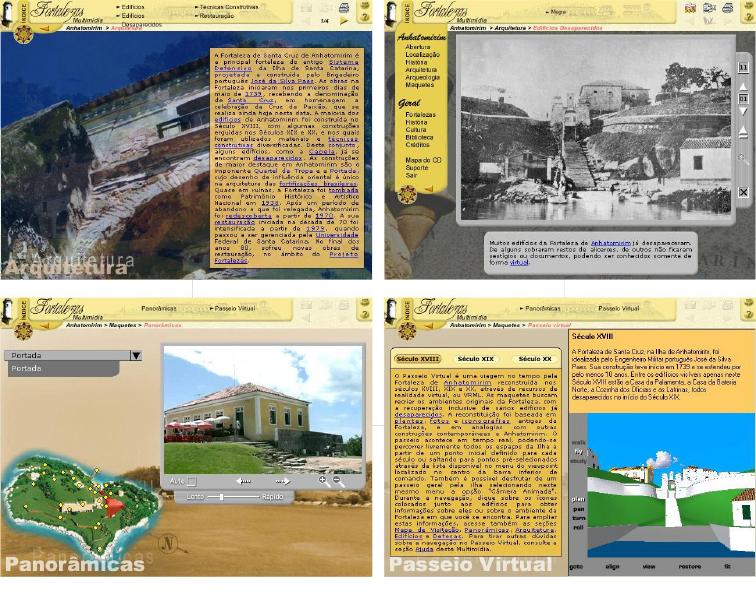Follow the 'virtual' link in the photo caption
The height and width of the screenshot is (605, 756).
519,262
